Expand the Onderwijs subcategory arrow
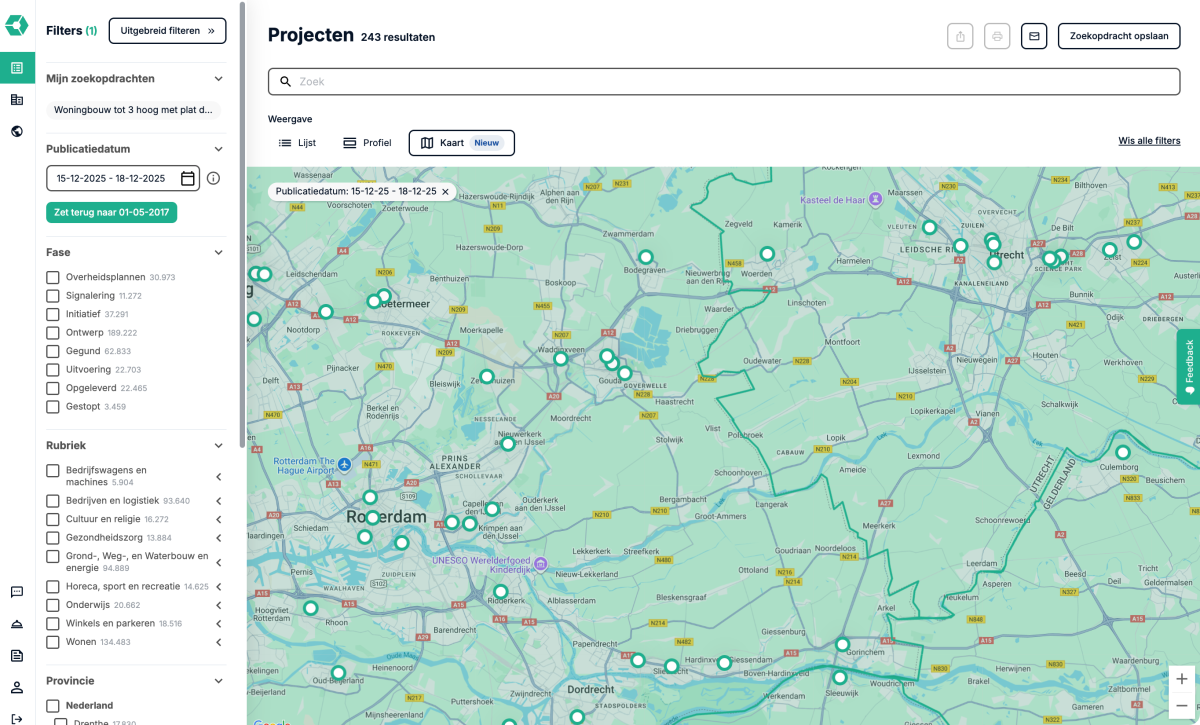The height and width of the screenshot is (725, 1200). tap(218, 605)
